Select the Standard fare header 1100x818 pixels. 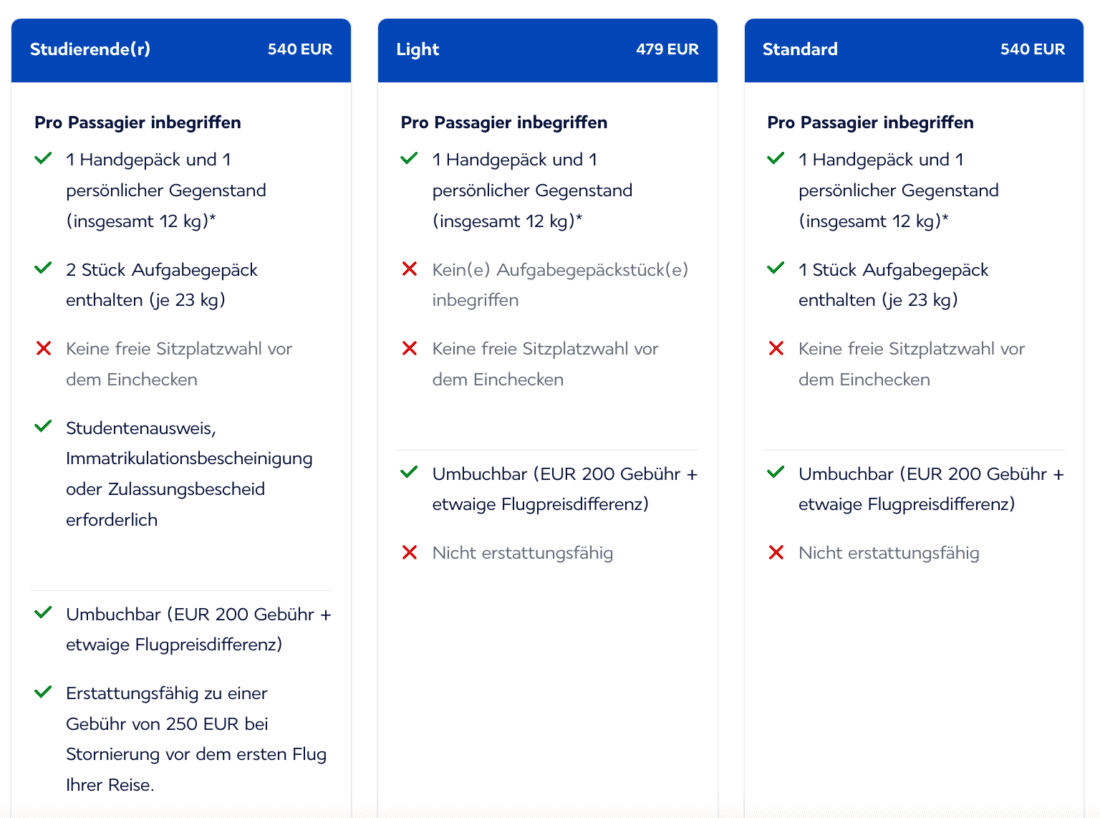(800, 49)
